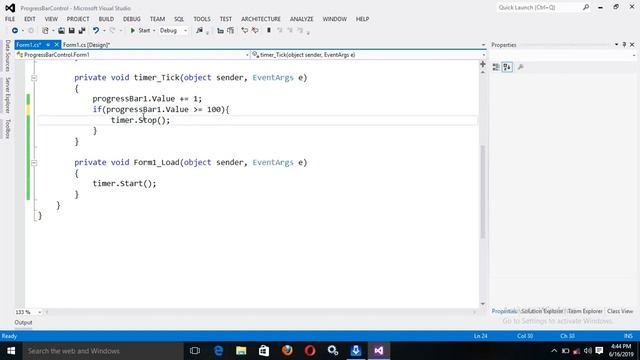640x360 pixels.
Task: Open the ANALYZE menu
Action: 302,19
